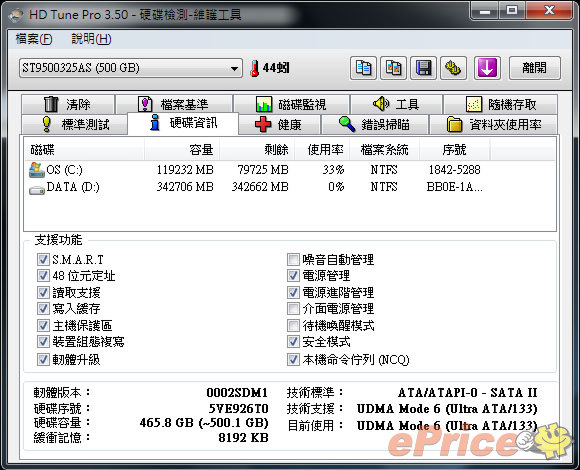
Task: Select the DATA (D:) partition row
Action: [x=290, y=187]
